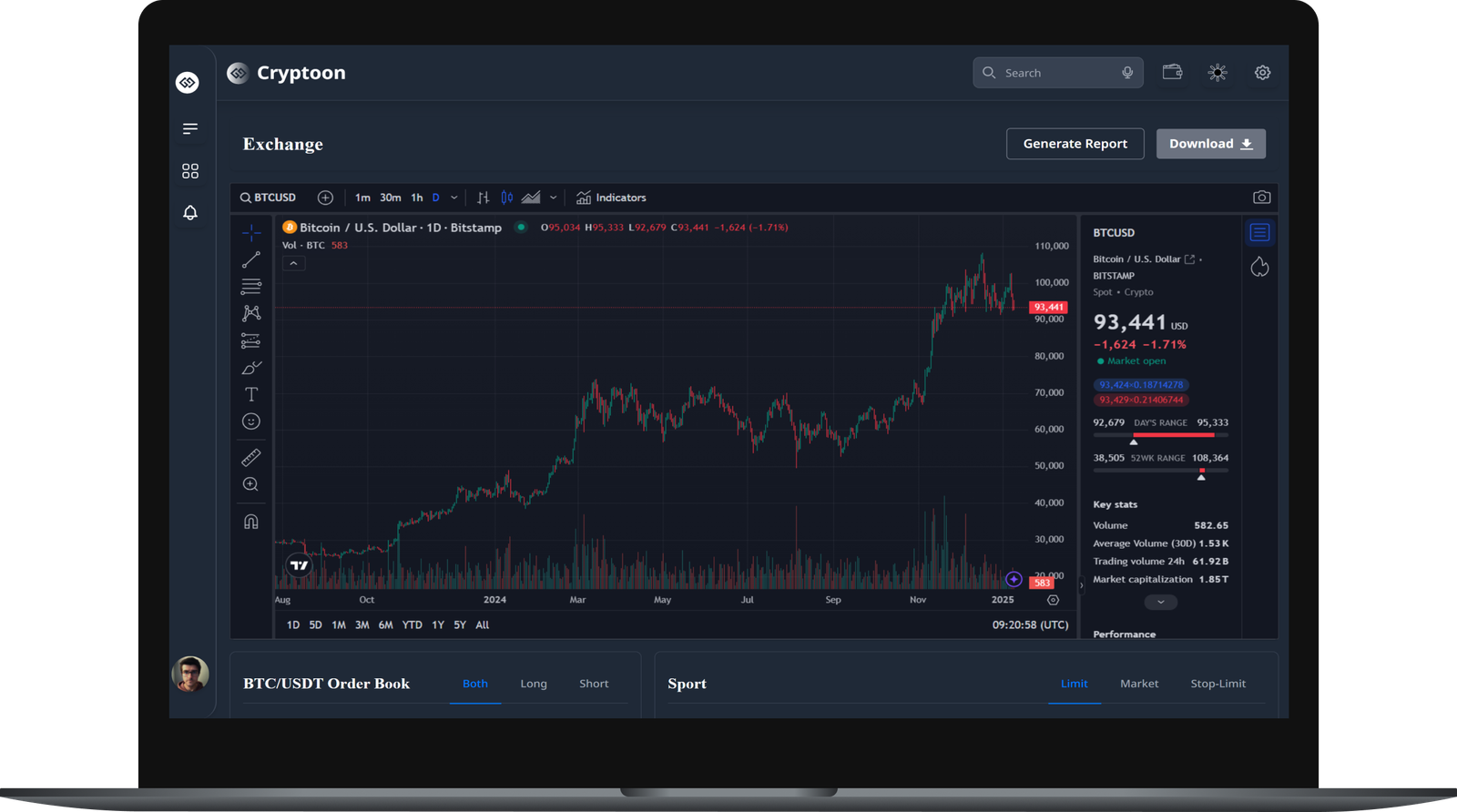The width and height of the screenshot is (1457, 812).
Task: Click the microphone voice search icon
Action: 1127,73
